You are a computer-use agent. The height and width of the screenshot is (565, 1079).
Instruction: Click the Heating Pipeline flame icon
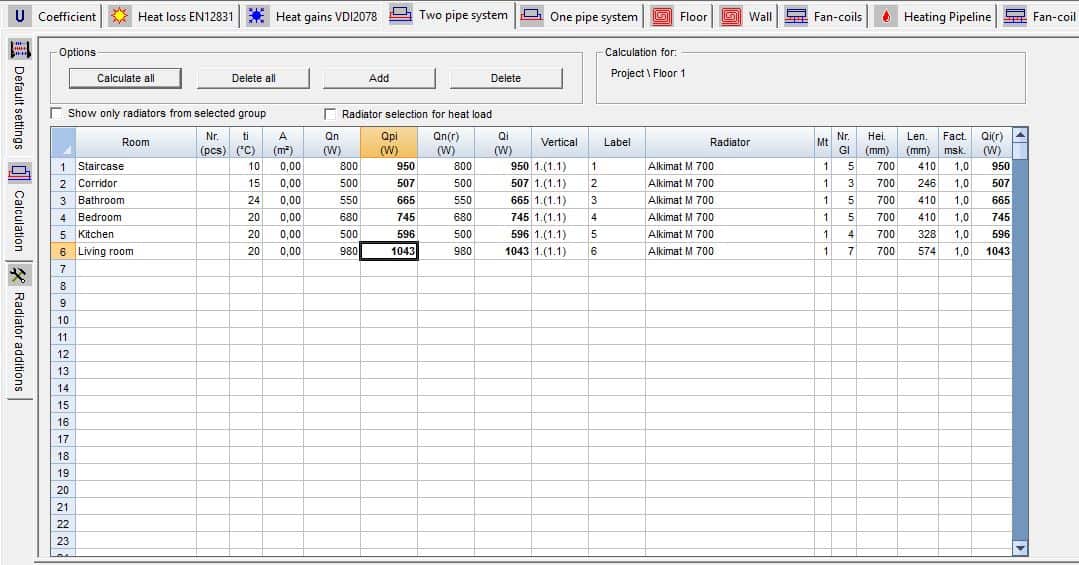tap(886, 16)
